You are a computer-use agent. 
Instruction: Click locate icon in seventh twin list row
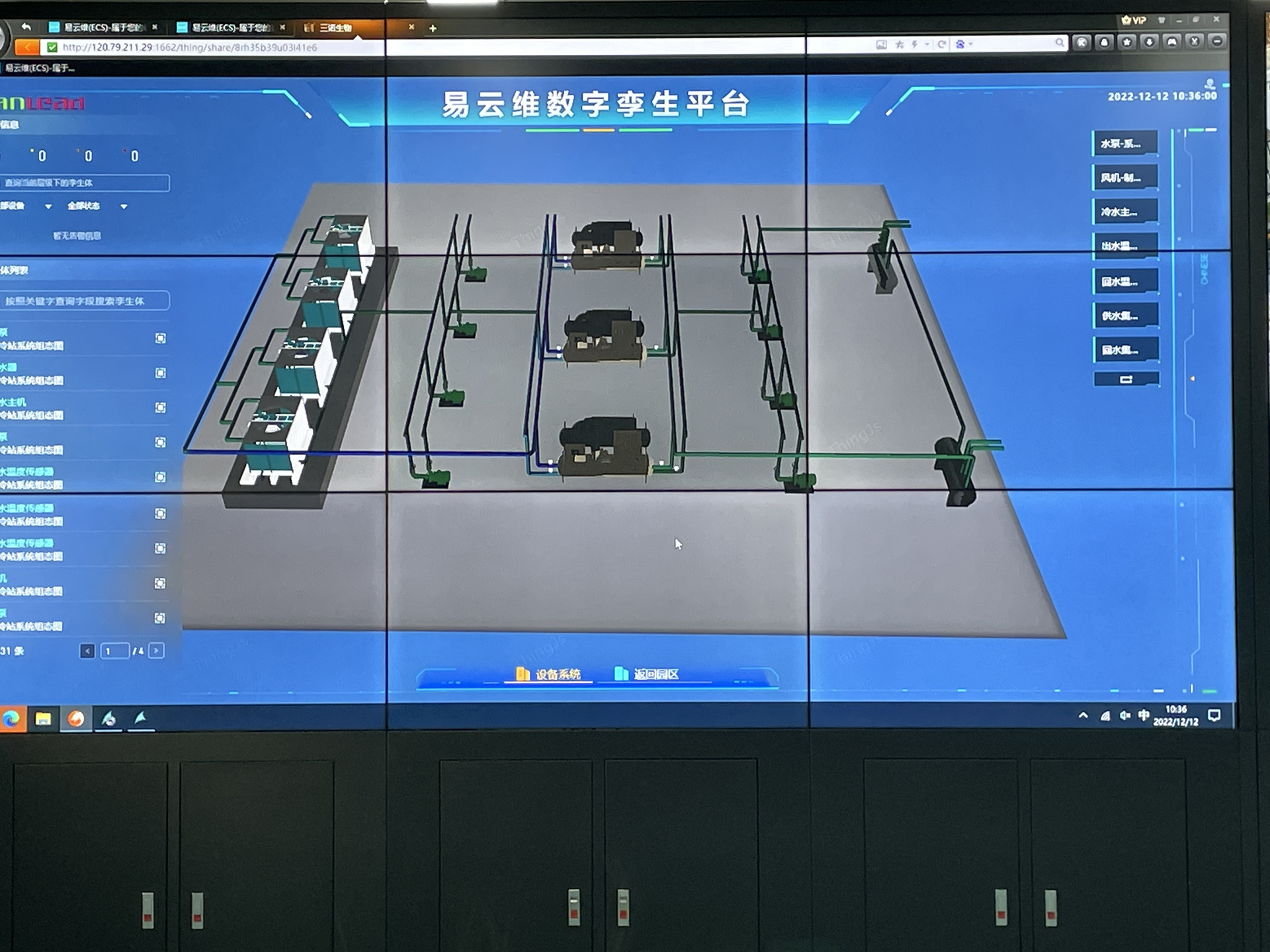pos(160,548)
